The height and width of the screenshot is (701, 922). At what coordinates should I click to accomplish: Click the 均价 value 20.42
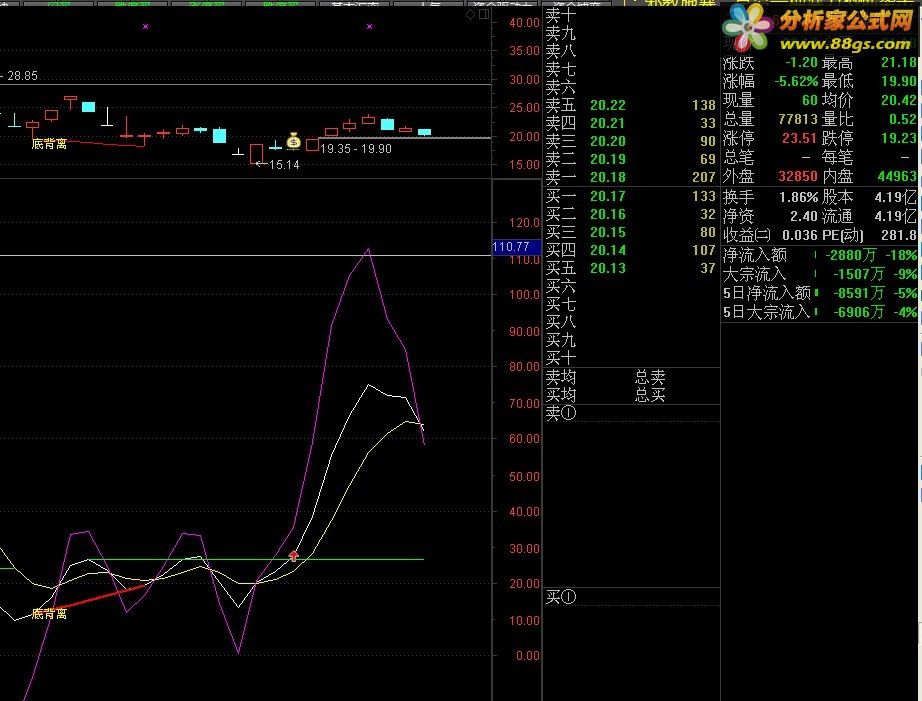(898, 101)
